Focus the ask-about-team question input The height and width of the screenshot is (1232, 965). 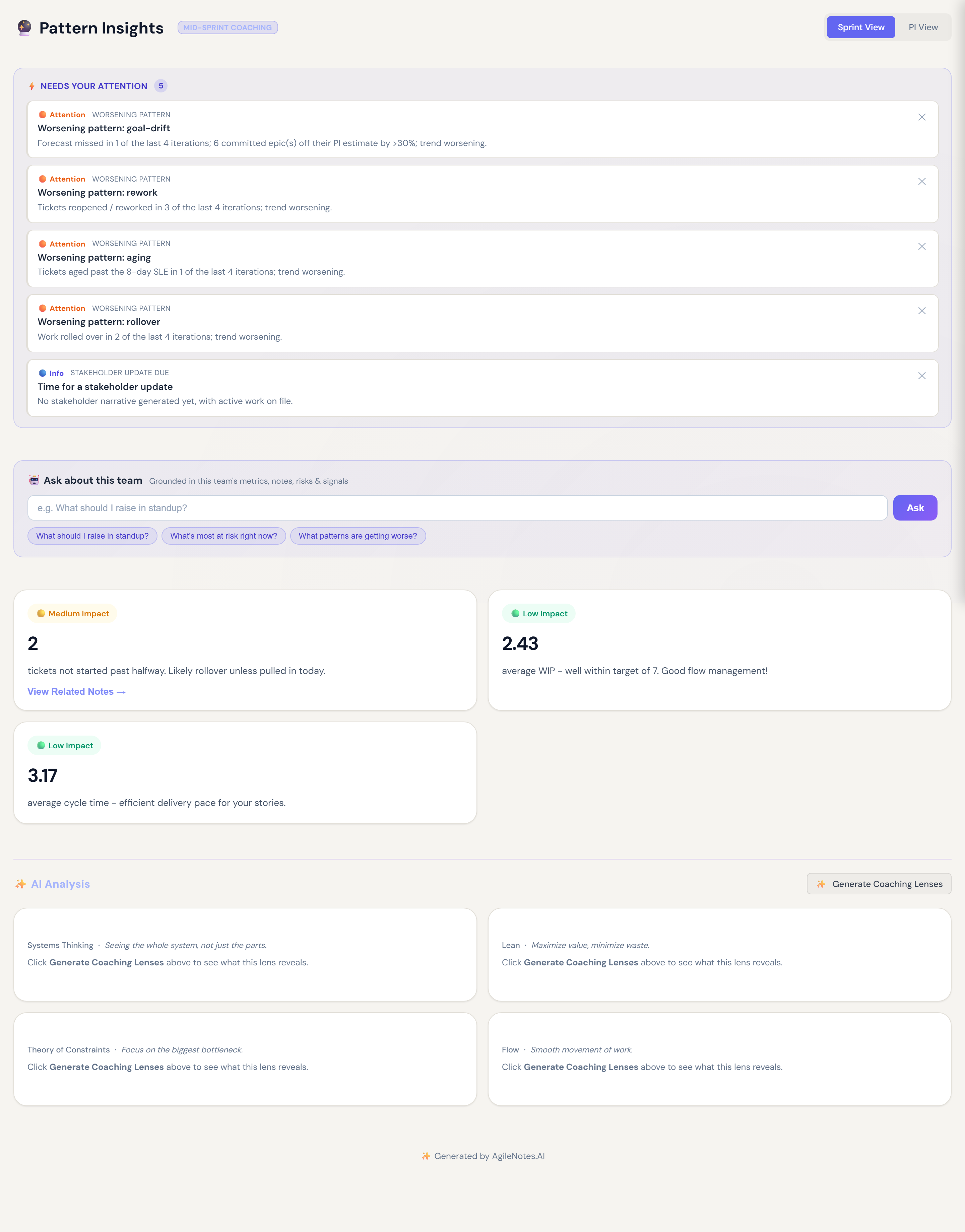pos(457,508)
